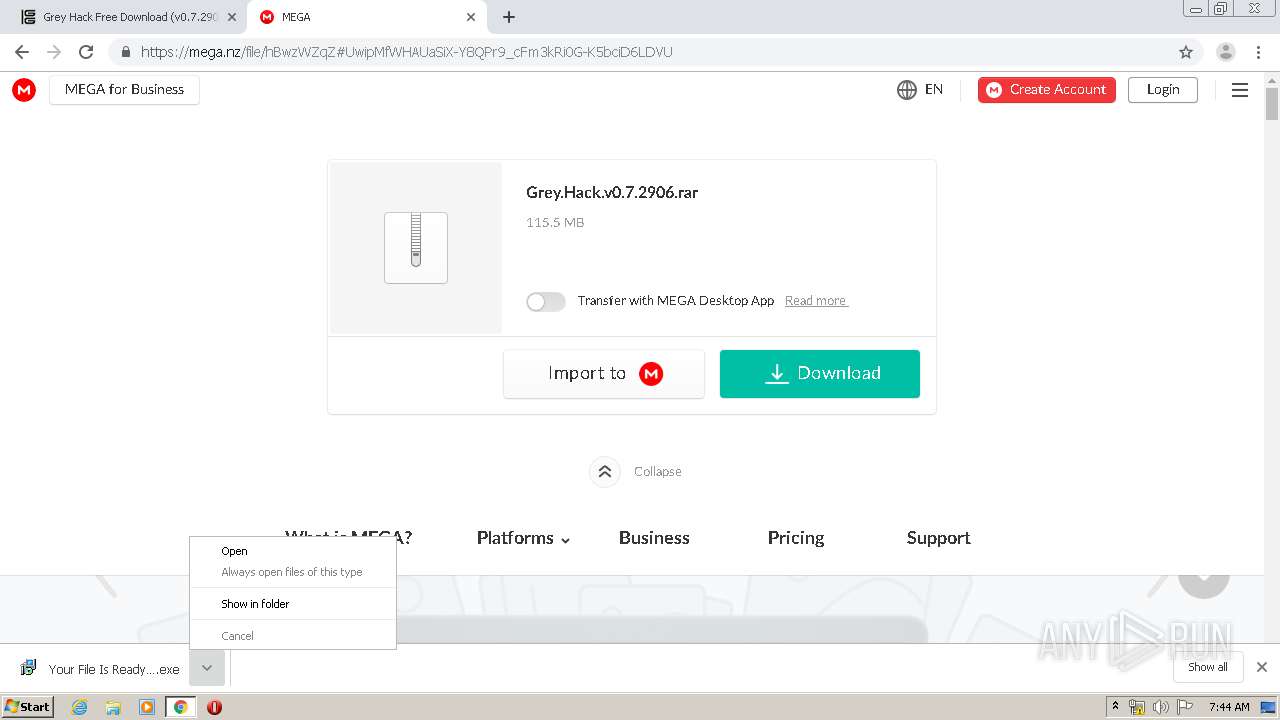The image size is (1280, 720).
Task: Bookmark this page with the star icon
Action: tap(1186, 52)
